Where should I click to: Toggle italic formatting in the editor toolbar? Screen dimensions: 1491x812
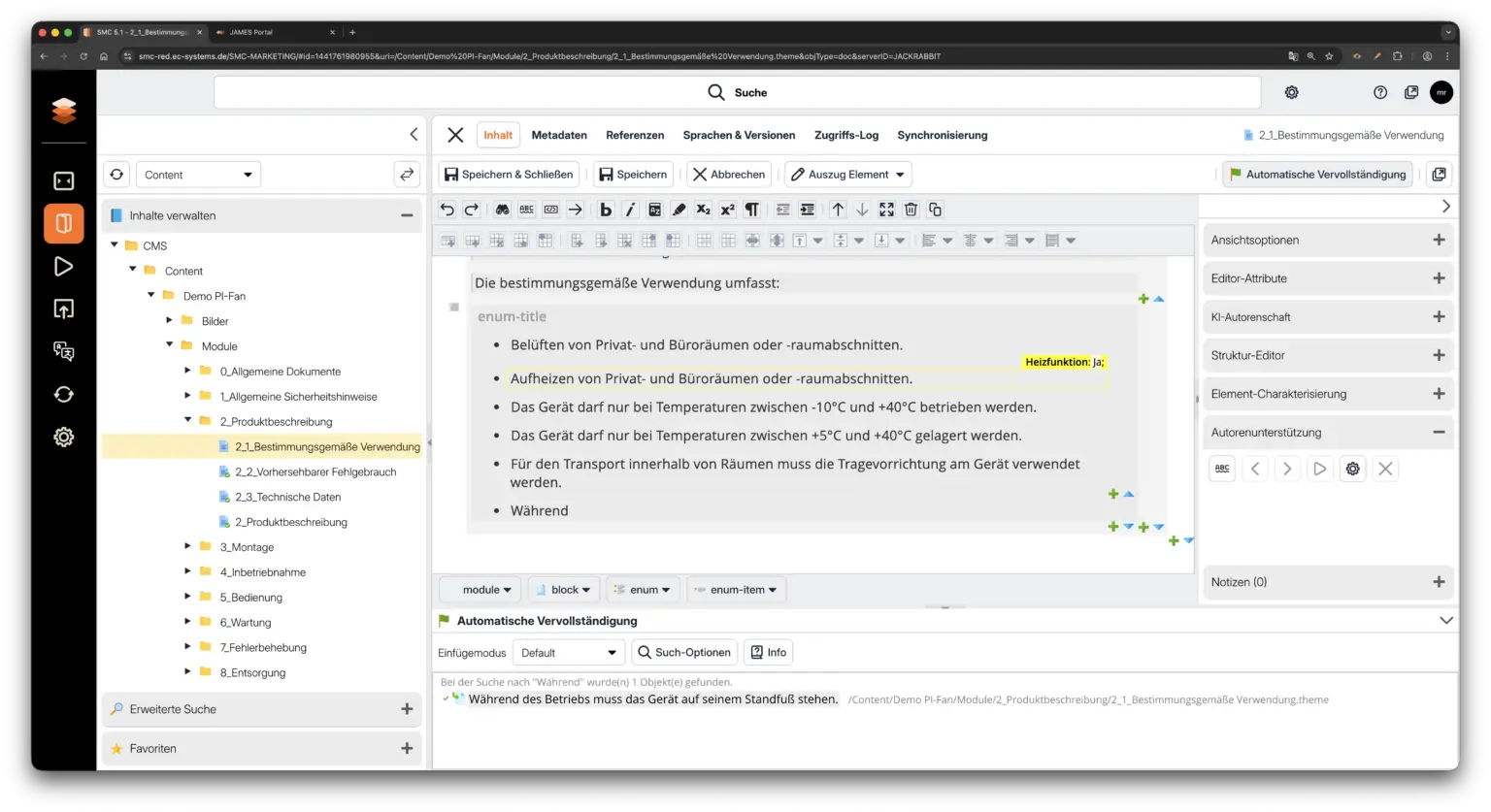tap(629, 209)
